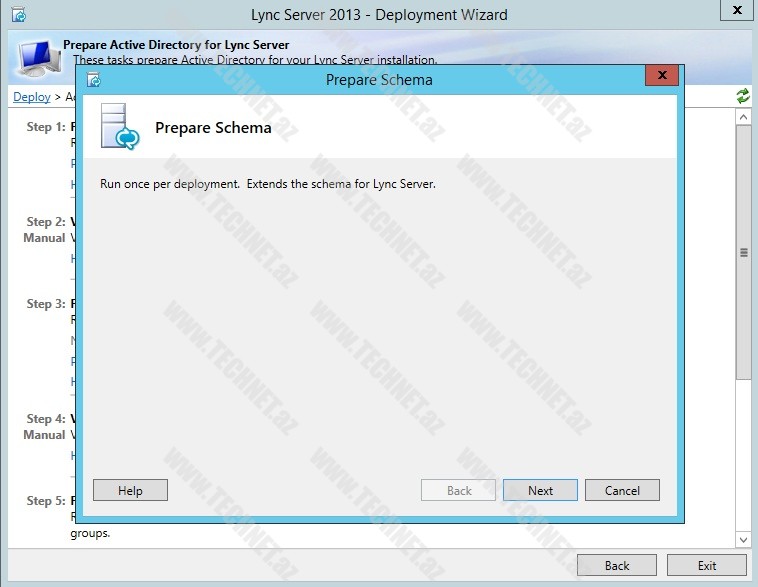Click the Step 1 label
This screenshot has width=758, height=587.
click(46, 127)
